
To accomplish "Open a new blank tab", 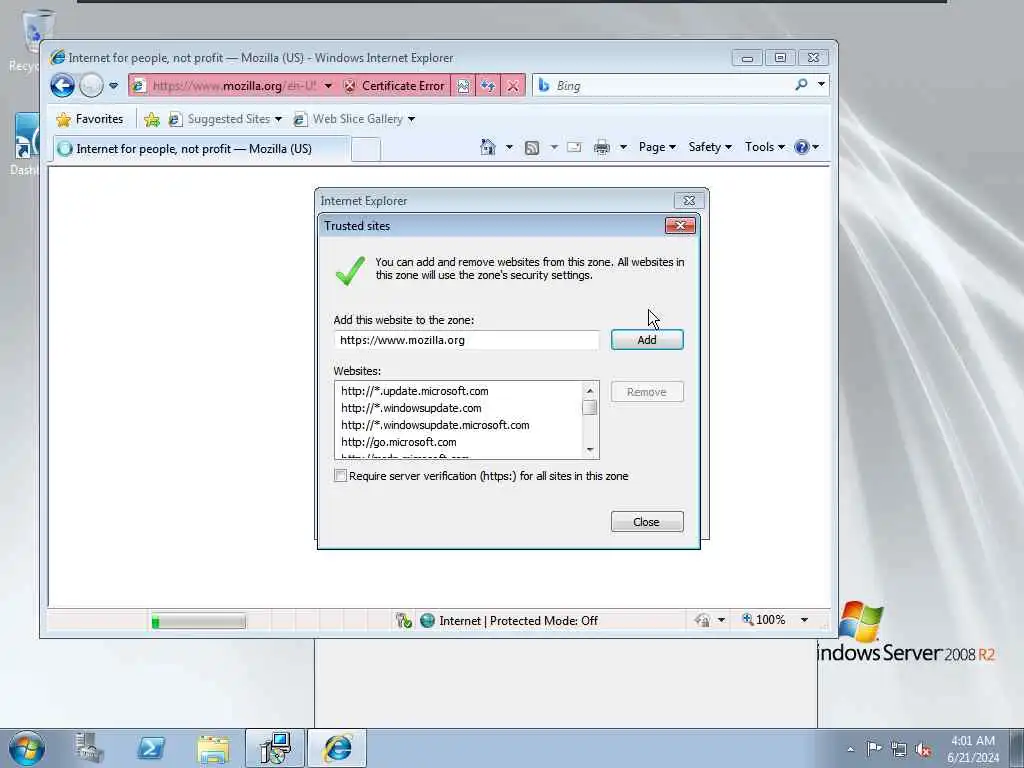I will (x=366, y=150).
